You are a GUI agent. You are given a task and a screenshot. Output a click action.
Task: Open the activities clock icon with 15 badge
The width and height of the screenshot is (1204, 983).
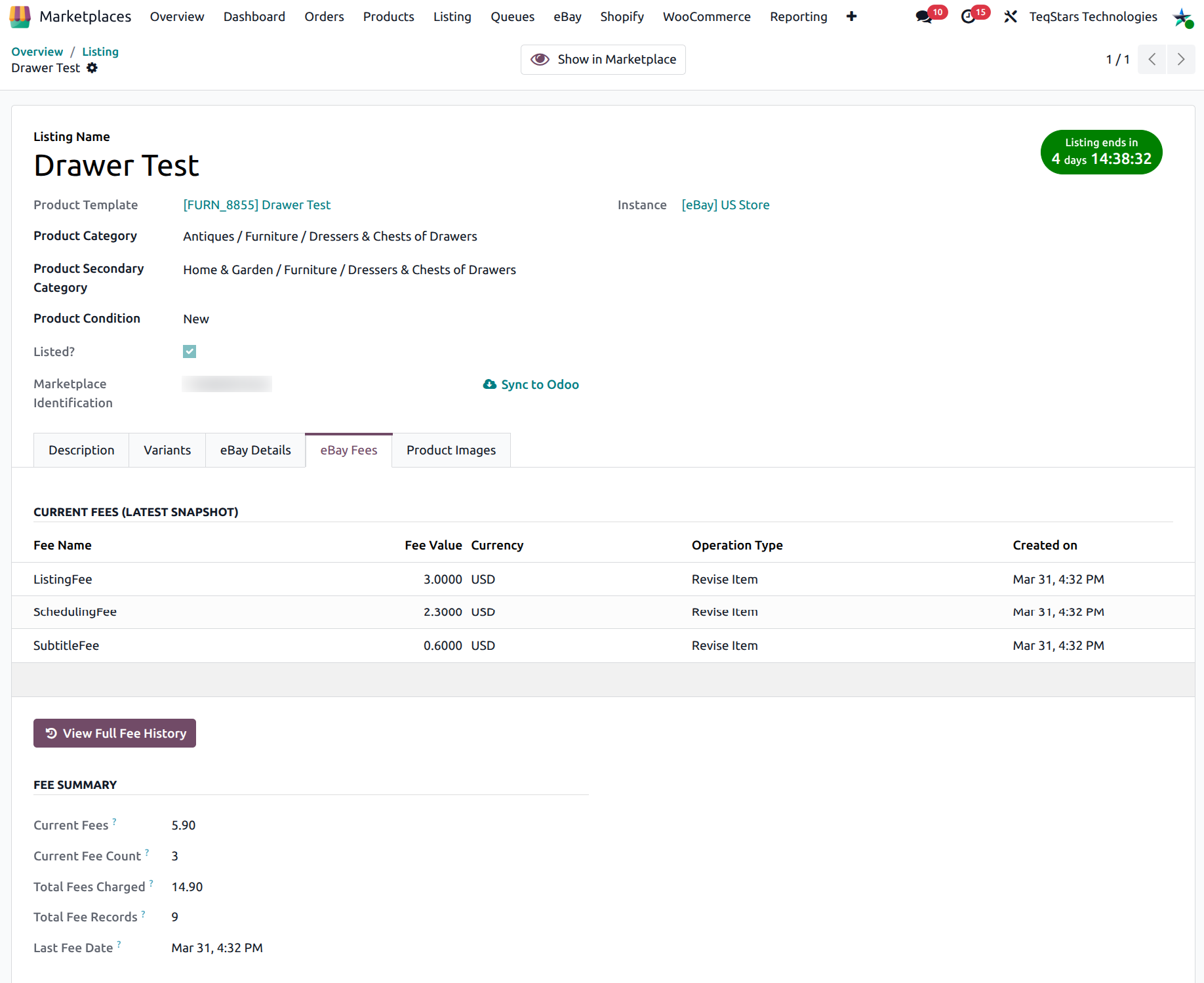[x=969, y=17]
